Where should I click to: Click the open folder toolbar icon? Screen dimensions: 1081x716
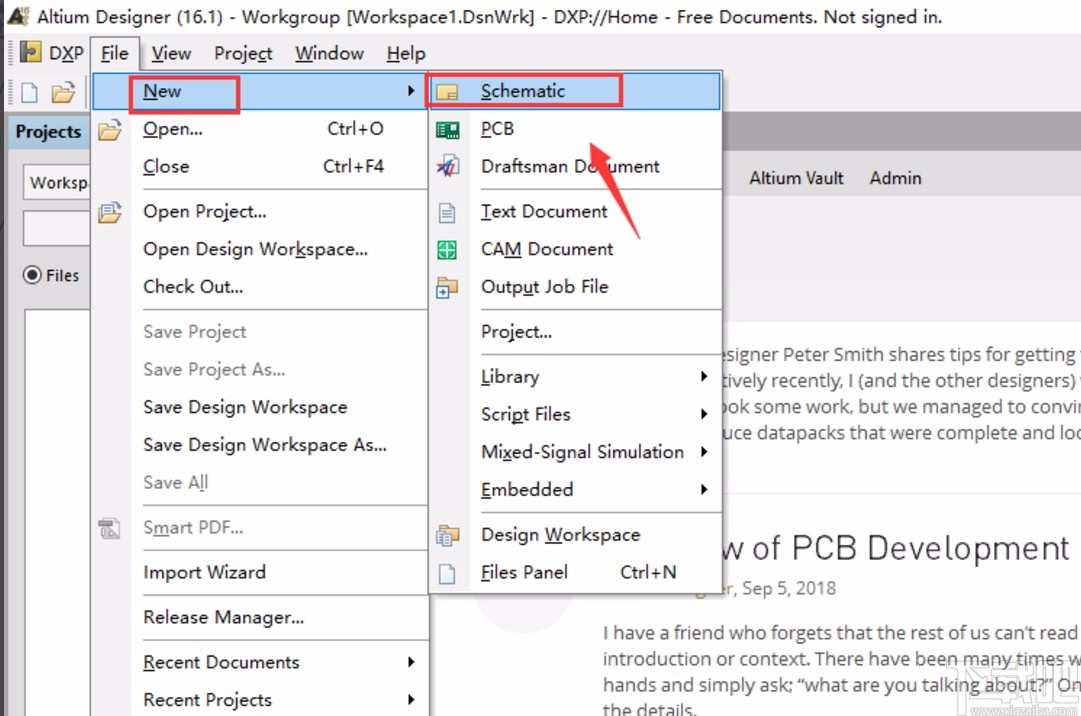pos(63,92)
